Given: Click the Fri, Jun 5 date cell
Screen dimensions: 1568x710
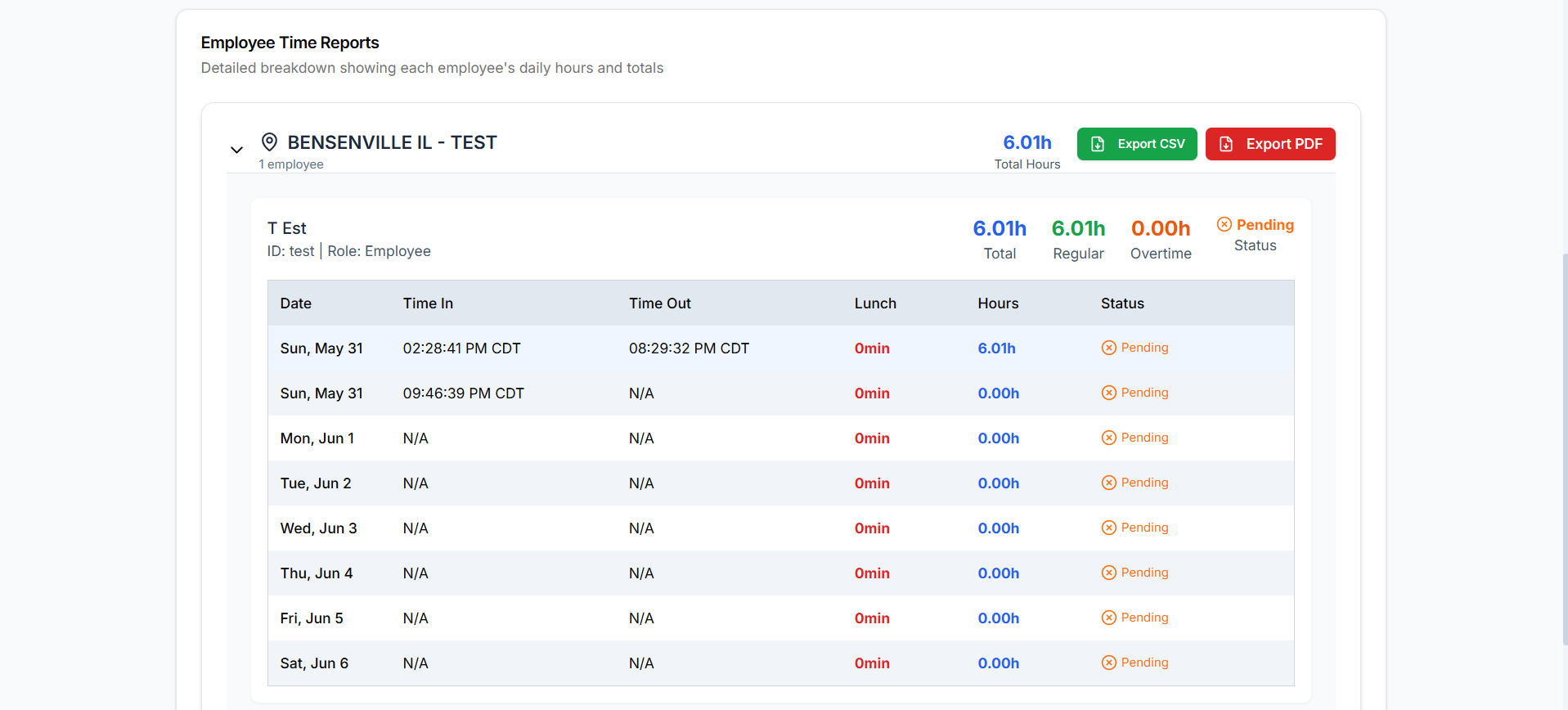Looking at the screenshot, I should (312, 618).
